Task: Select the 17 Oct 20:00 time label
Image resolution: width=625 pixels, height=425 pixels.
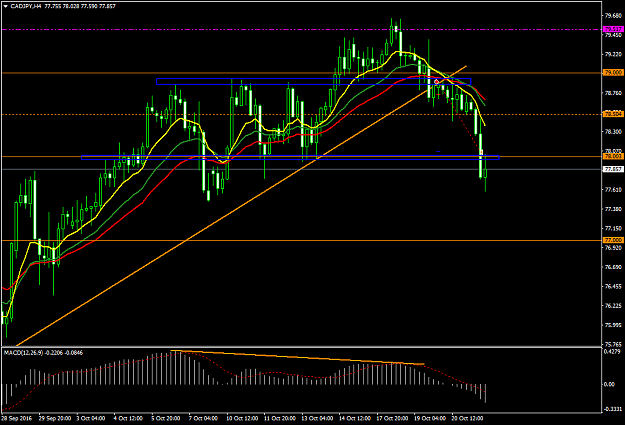Action: (392, 418)
